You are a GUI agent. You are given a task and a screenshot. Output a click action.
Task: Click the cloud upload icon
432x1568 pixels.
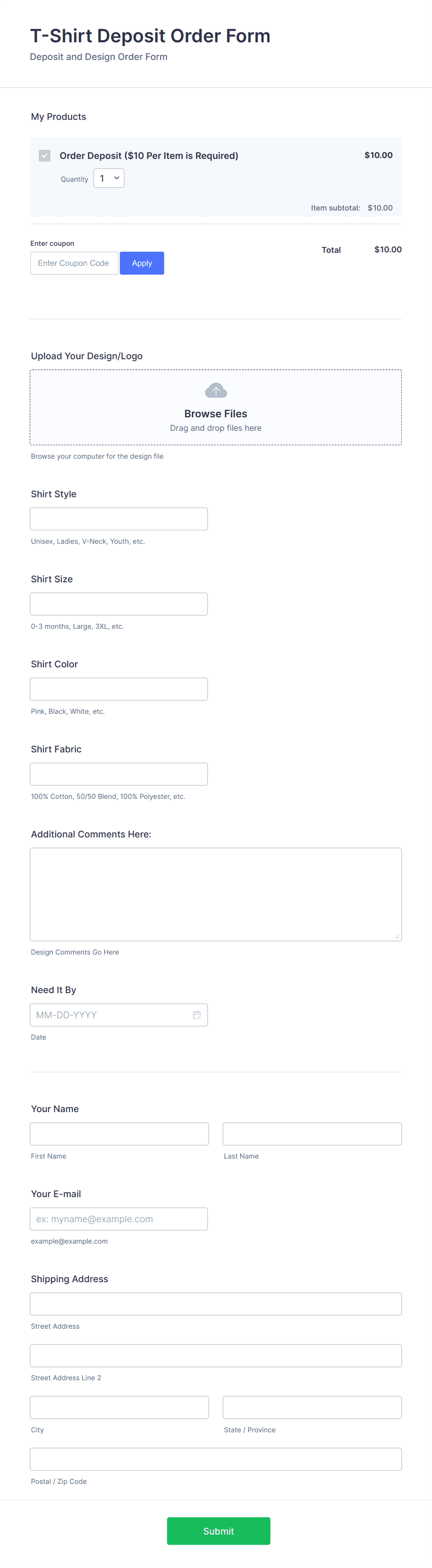point(216,389)
